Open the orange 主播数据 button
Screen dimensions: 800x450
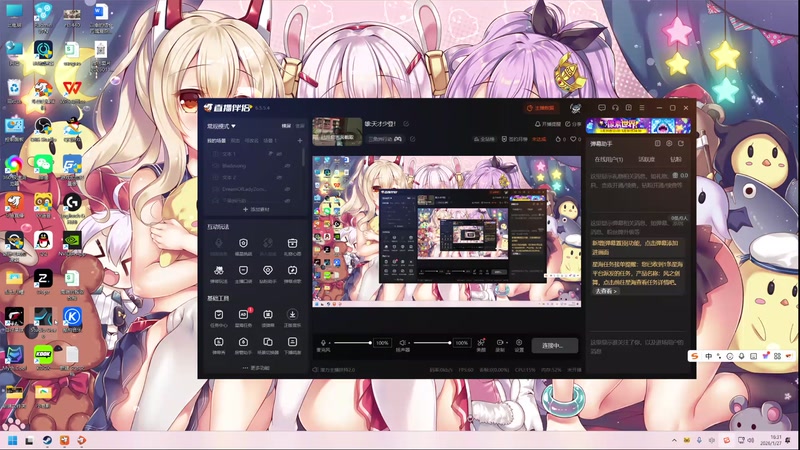click(x=540, y=108)
